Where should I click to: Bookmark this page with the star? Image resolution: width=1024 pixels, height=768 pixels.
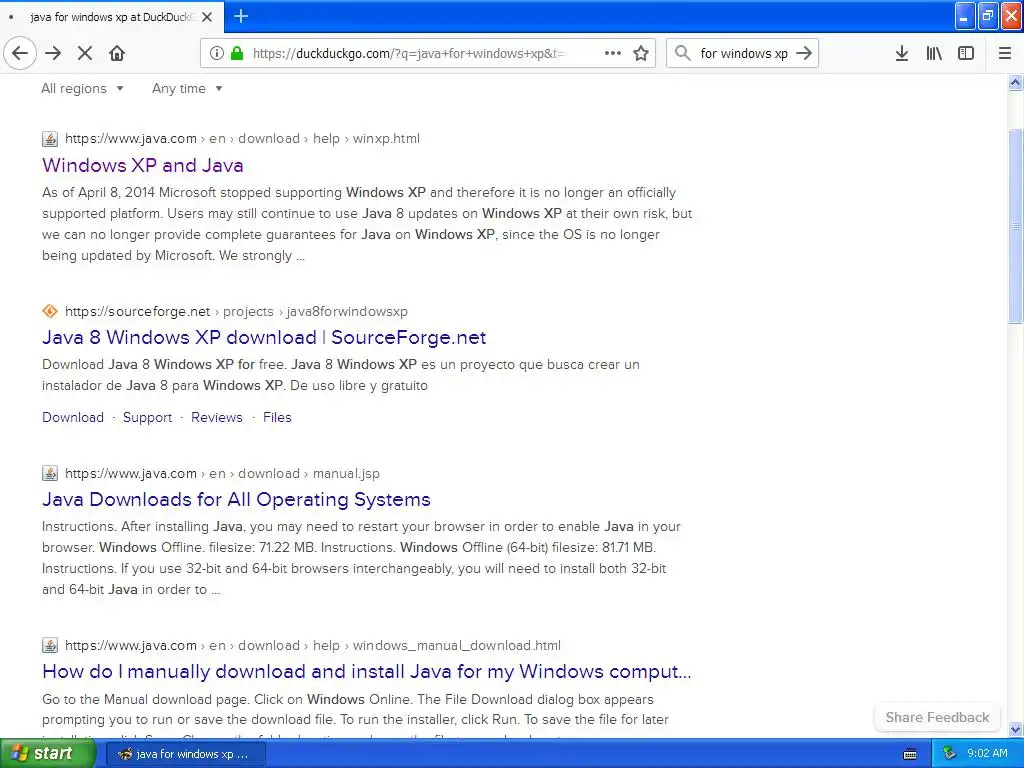click(641, 53)
